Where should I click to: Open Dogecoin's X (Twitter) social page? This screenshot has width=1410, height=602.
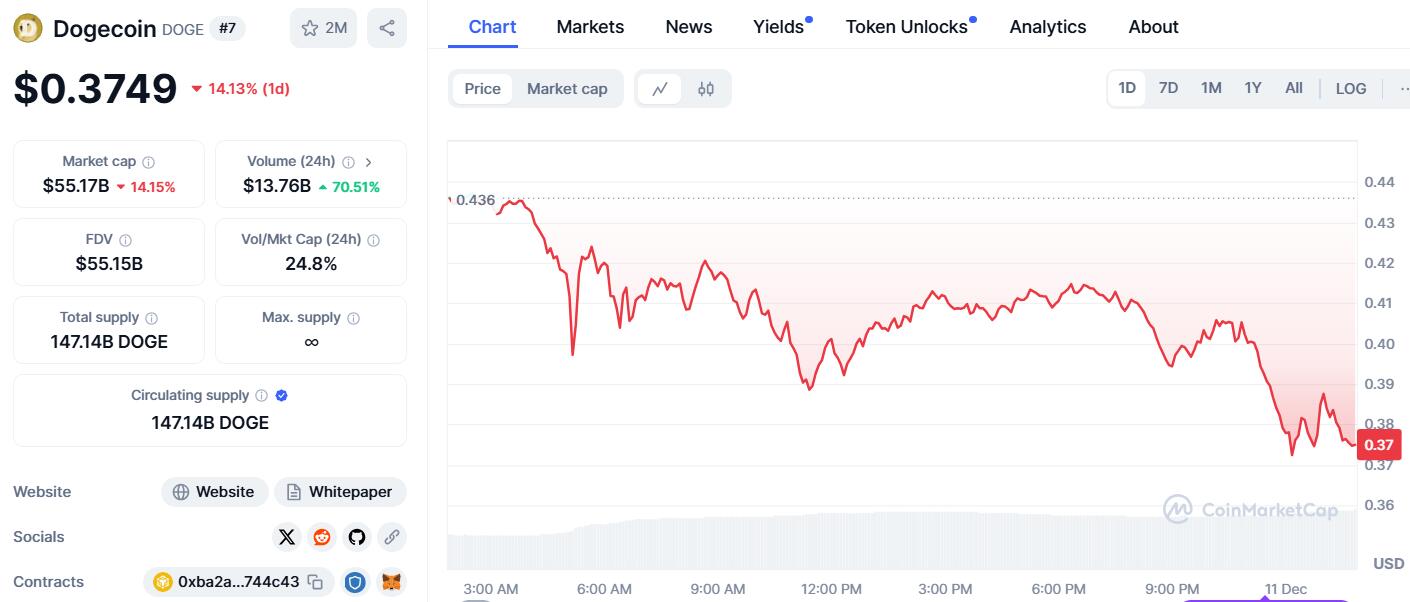pyautogui.click(x=287, y=537)
